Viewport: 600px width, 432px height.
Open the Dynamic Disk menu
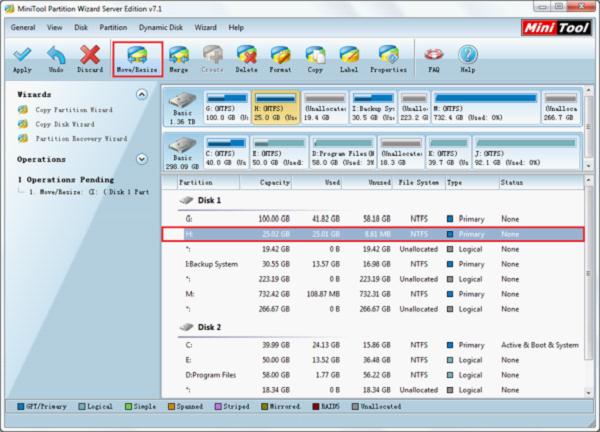tap(161, 28)
